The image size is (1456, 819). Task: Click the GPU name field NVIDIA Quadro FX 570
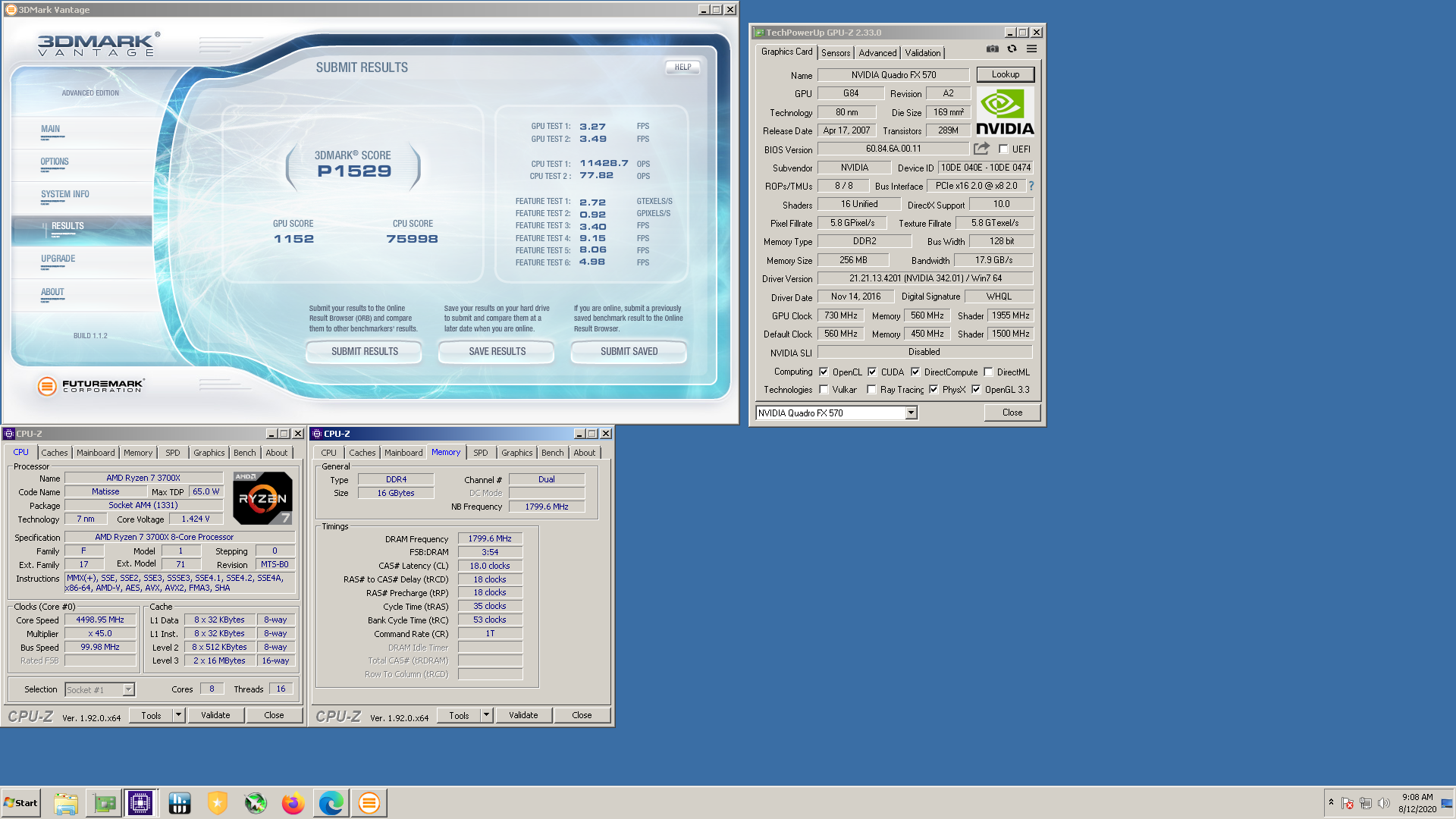click(893, 75)
